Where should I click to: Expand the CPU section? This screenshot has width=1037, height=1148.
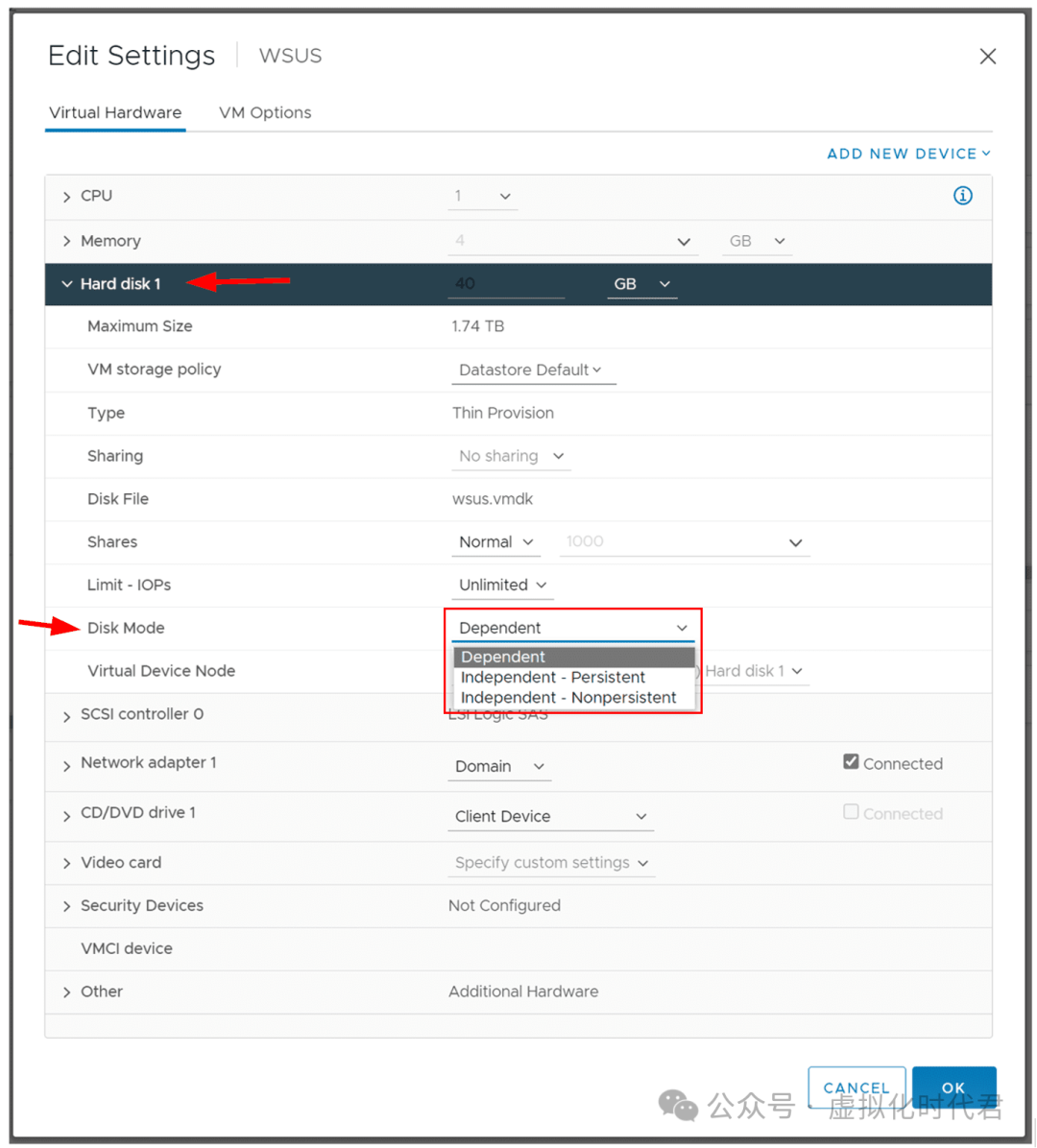pyautogui.click(x=66, y=197)
